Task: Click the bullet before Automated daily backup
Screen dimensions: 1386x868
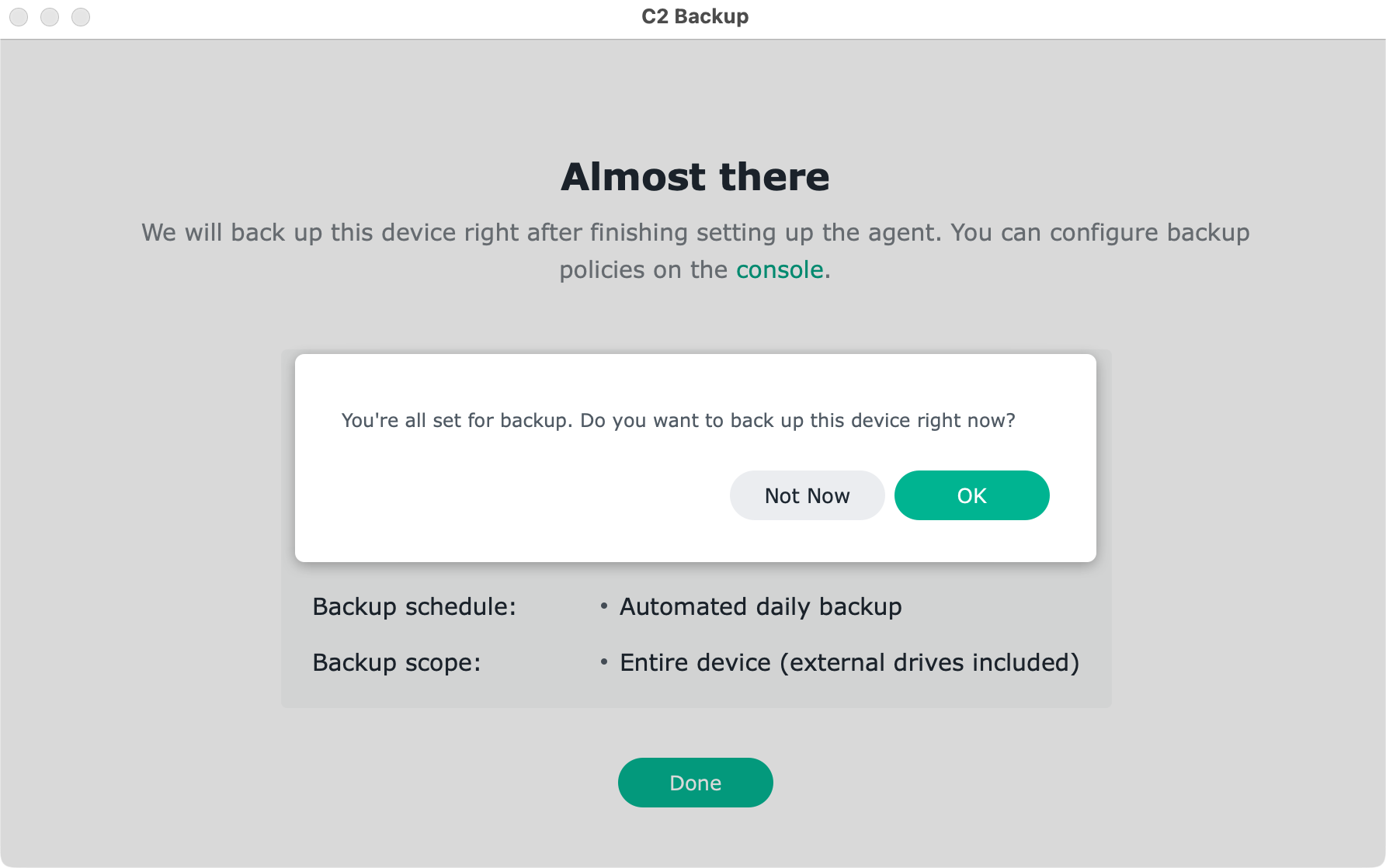Action: coord(603,606)
